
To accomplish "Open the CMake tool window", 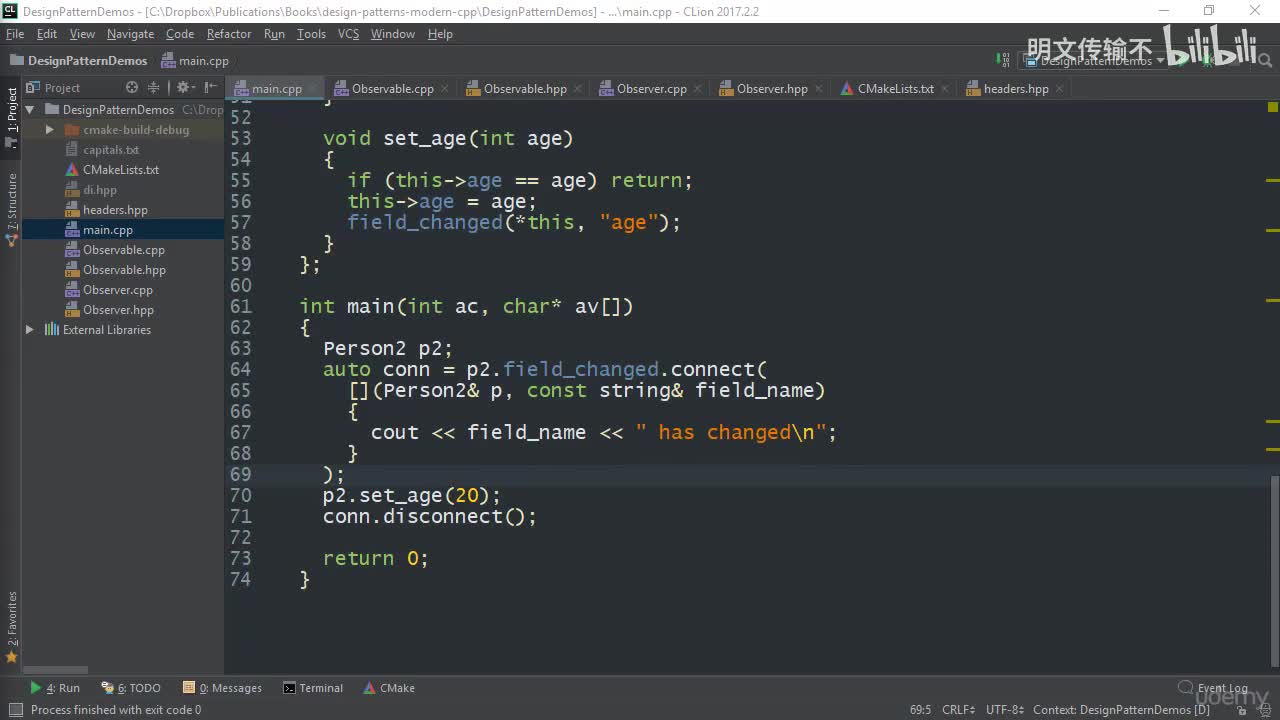I will click(389, 688).
